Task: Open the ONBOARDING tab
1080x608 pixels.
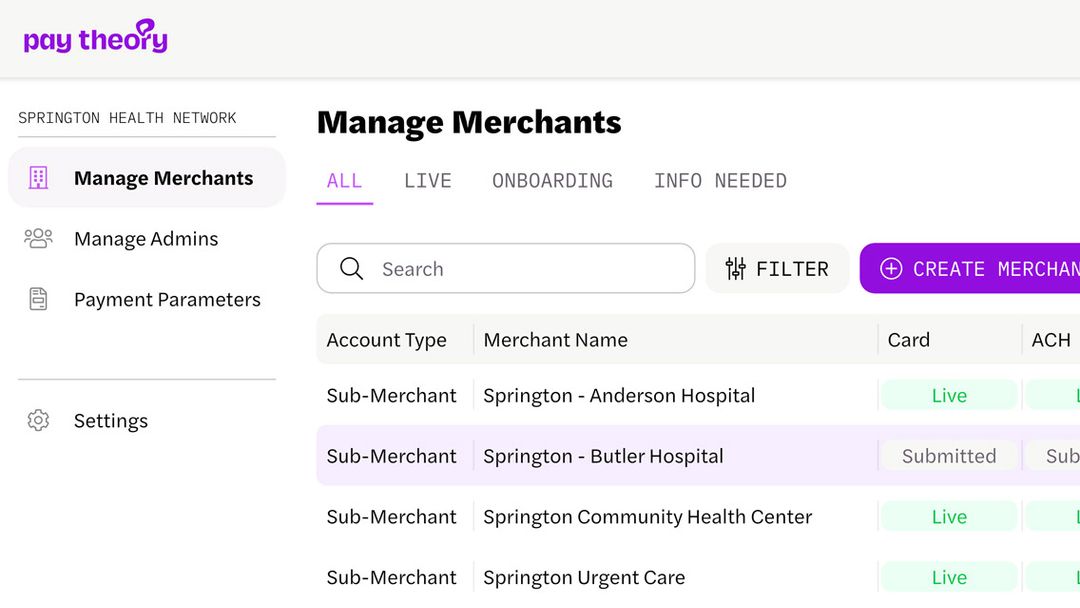Action: 552,180
